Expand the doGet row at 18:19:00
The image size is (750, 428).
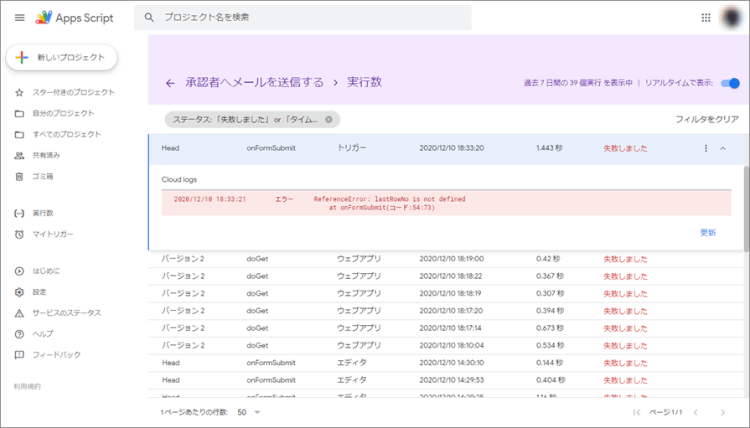click(x=450, y=259)
